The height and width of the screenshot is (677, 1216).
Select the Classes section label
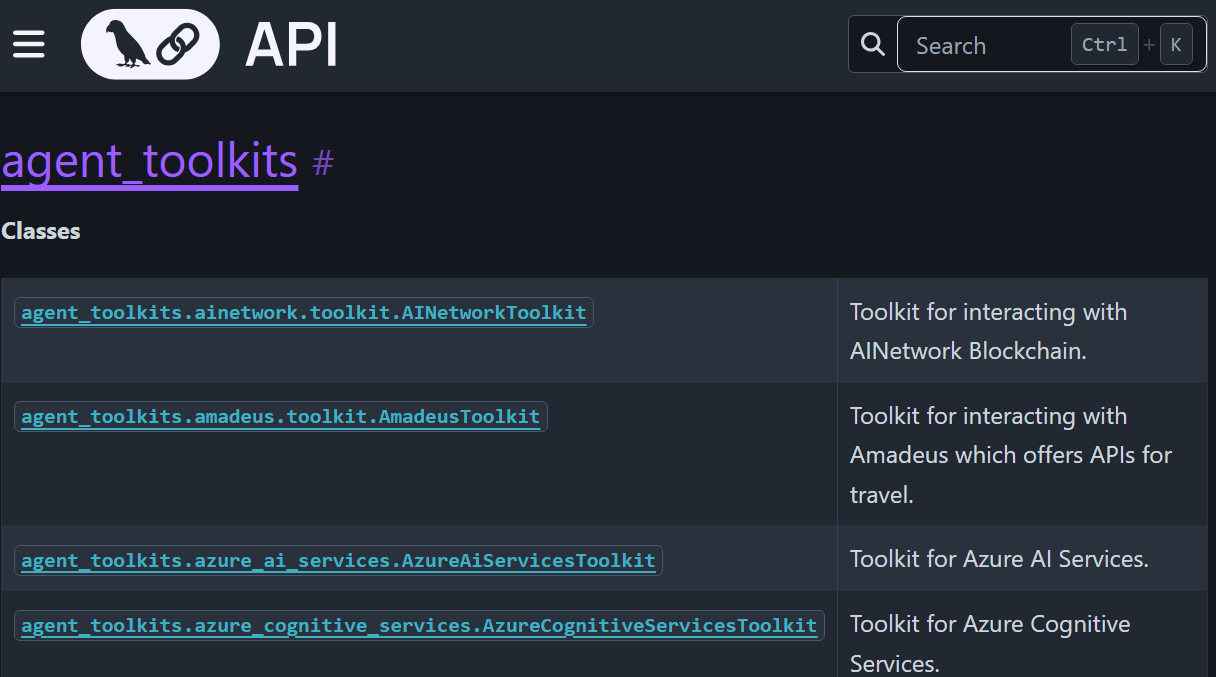point(41,231)
